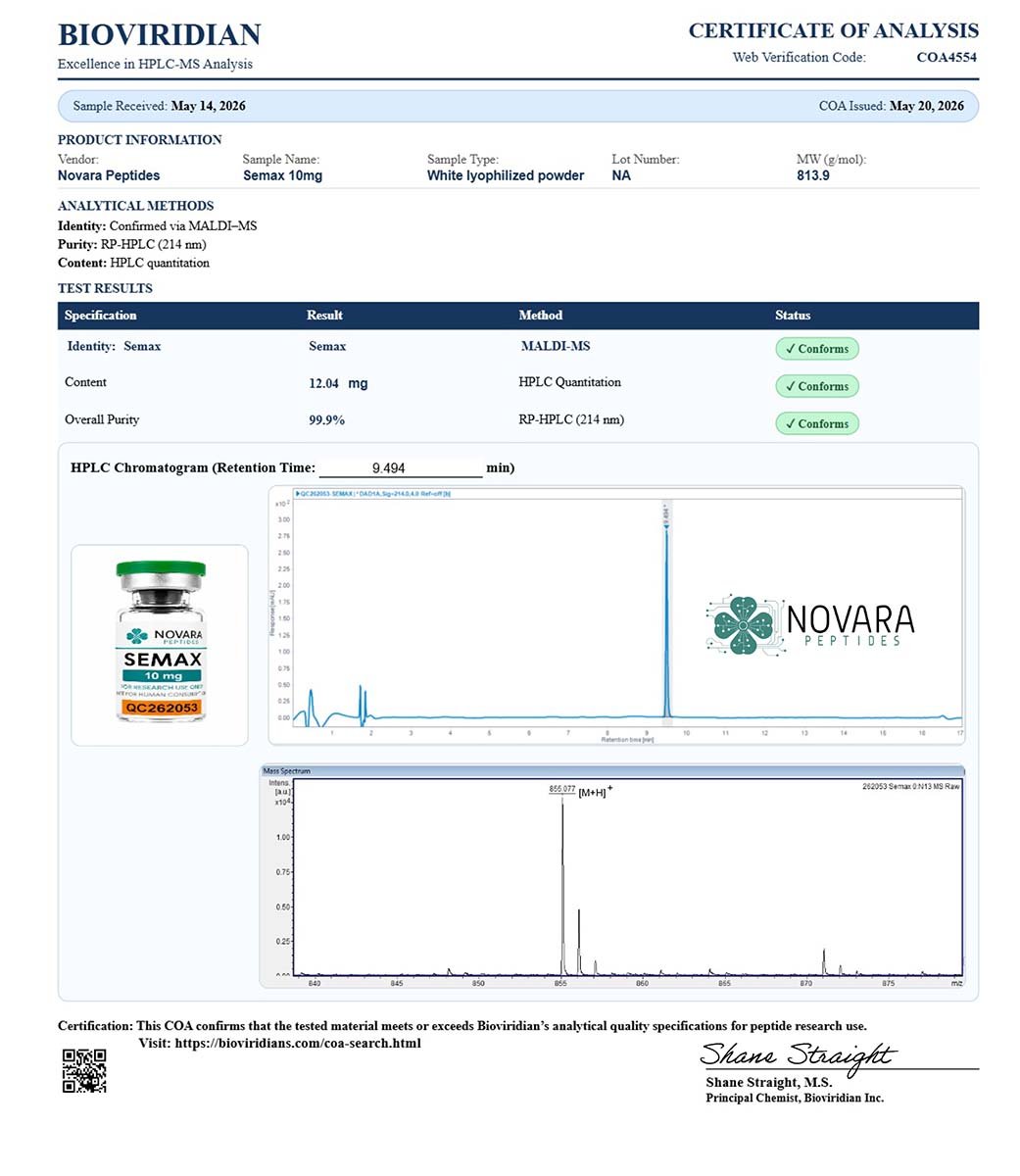Click the BIOVIRIDIAN logo heading

[160, 34]
